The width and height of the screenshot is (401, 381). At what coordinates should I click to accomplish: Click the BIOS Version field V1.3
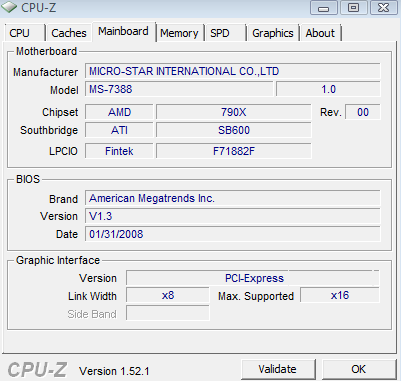[x=232, y=216]
